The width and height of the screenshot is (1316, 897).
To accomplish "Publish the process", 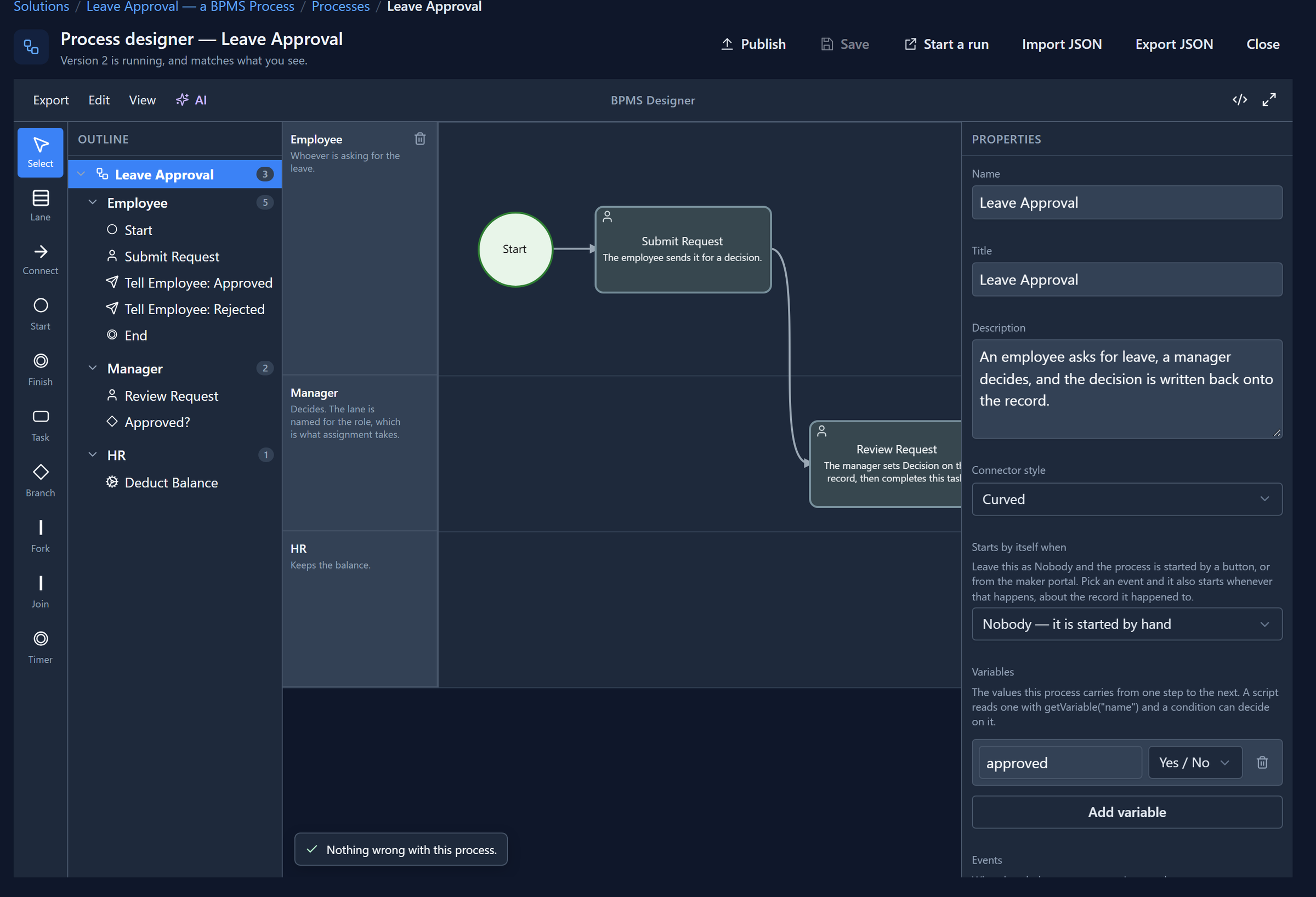I will coord(753,44).
